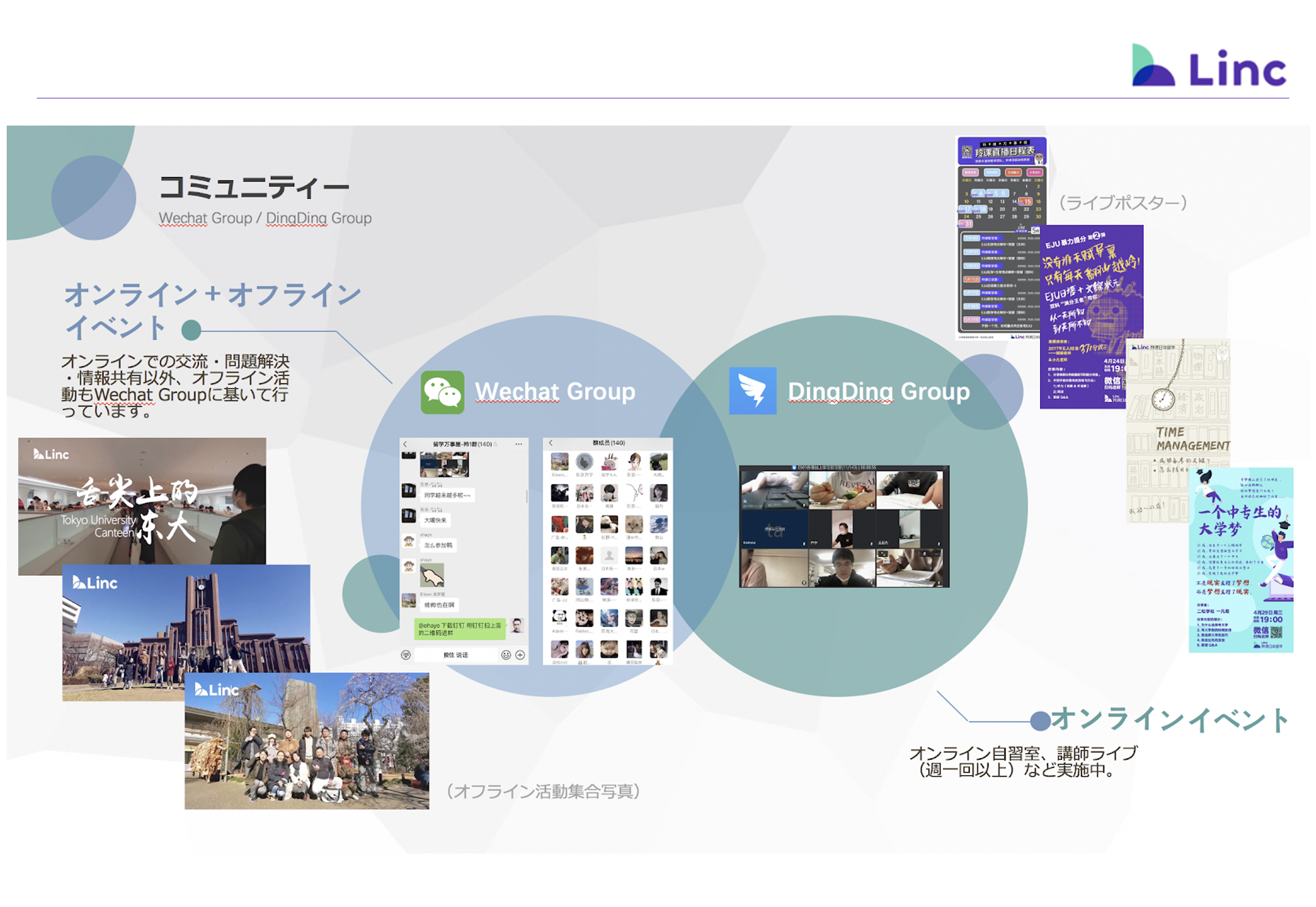This screenshot has width=1316, height=907.
Task: Open the teal 一个中专生的大学梦 poster
Action: (x=1241, y=560)
